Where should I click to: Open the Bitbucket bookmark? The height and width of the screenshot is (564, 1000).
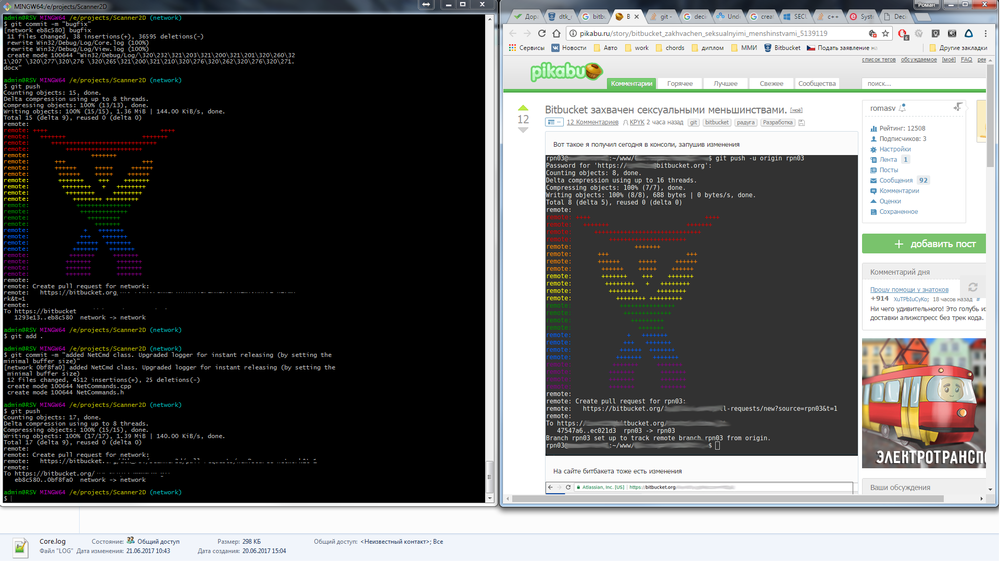(782, 48)
